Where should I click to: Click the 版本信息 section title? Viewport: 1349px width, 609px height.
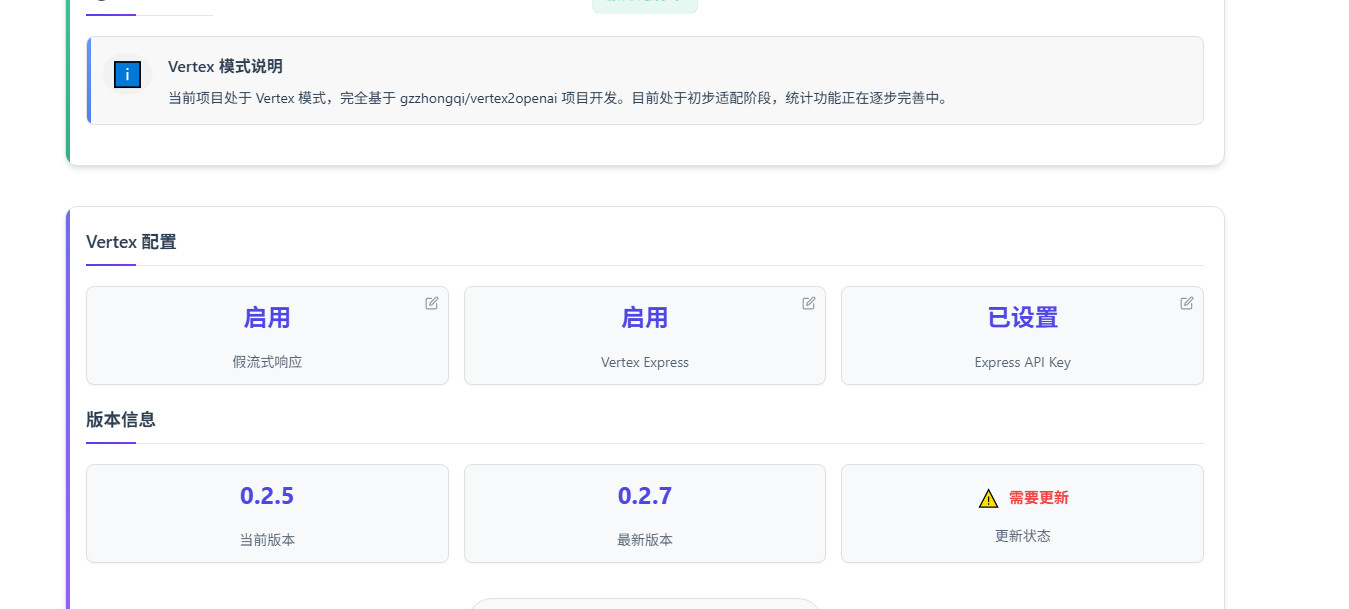[121, 420]
